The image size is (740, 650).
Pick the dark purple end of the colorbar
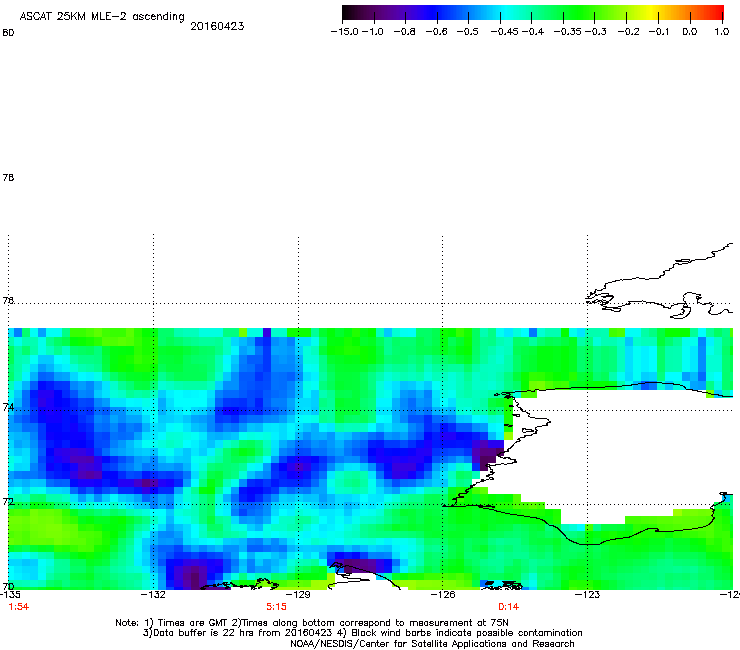point(352,13)
